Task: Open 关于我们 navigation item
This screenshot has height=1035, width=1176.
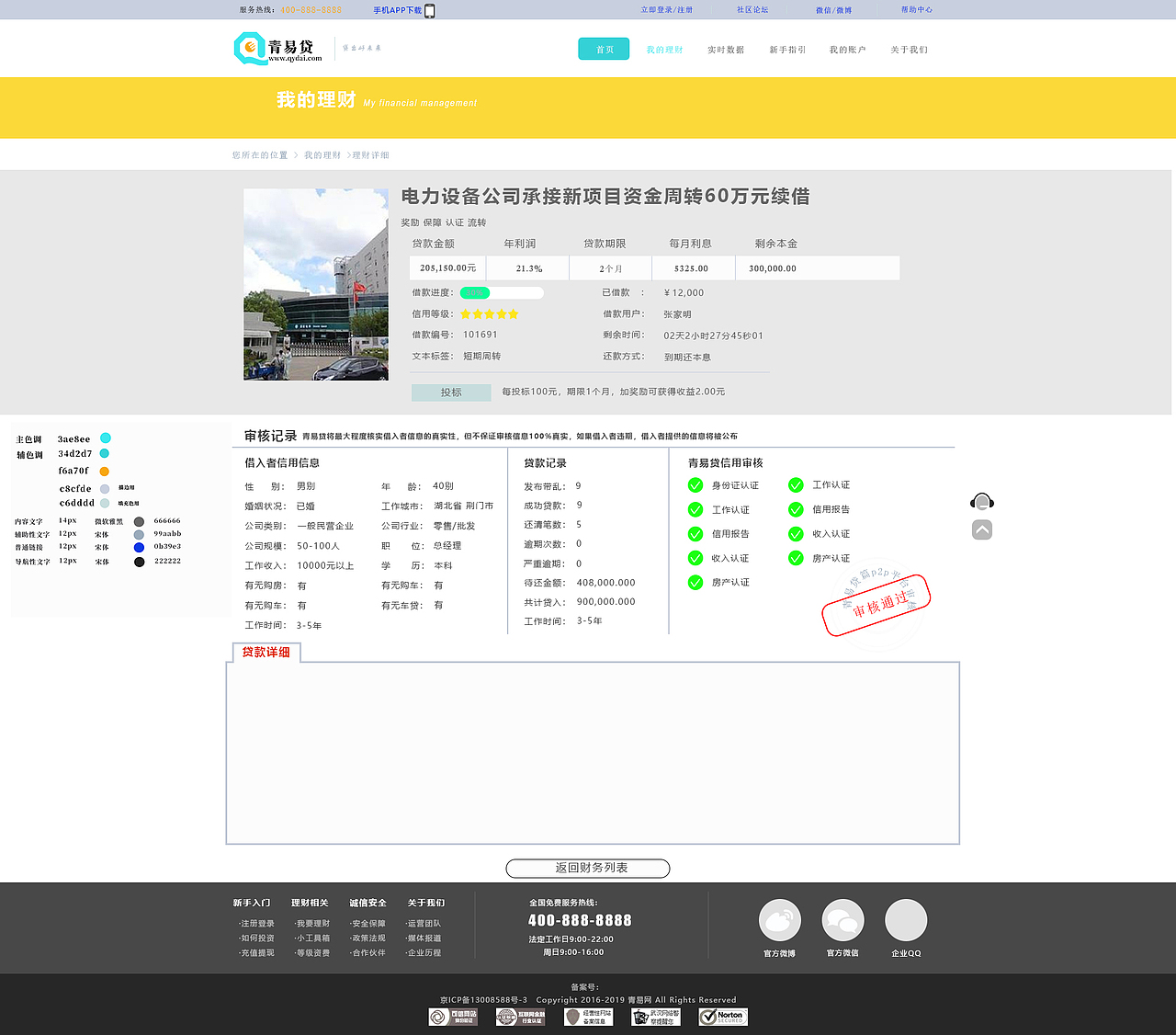Action: 909,50
